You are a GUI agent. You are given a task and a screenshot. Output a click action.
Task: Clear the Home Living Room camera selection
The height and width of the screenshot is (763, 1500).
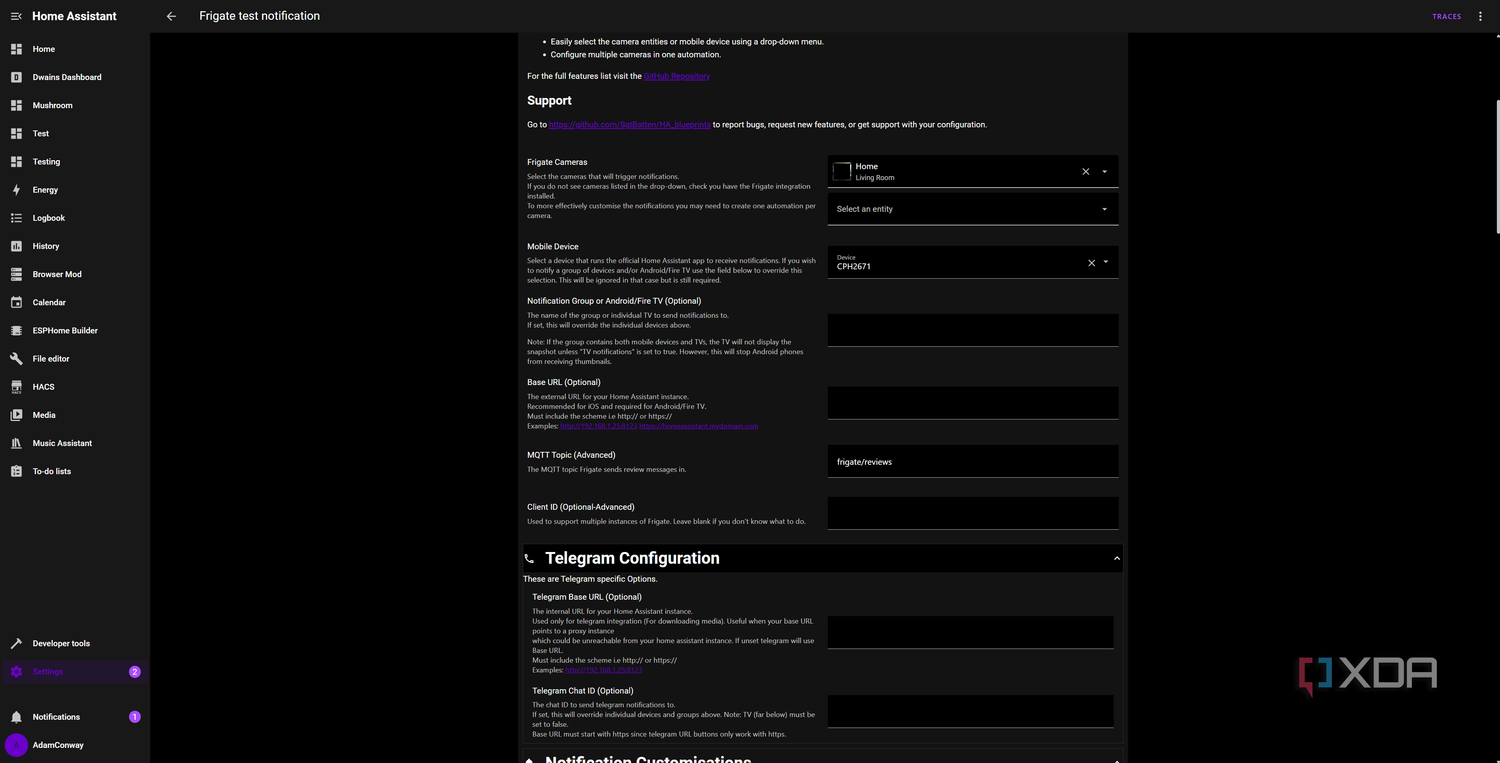1086,172
